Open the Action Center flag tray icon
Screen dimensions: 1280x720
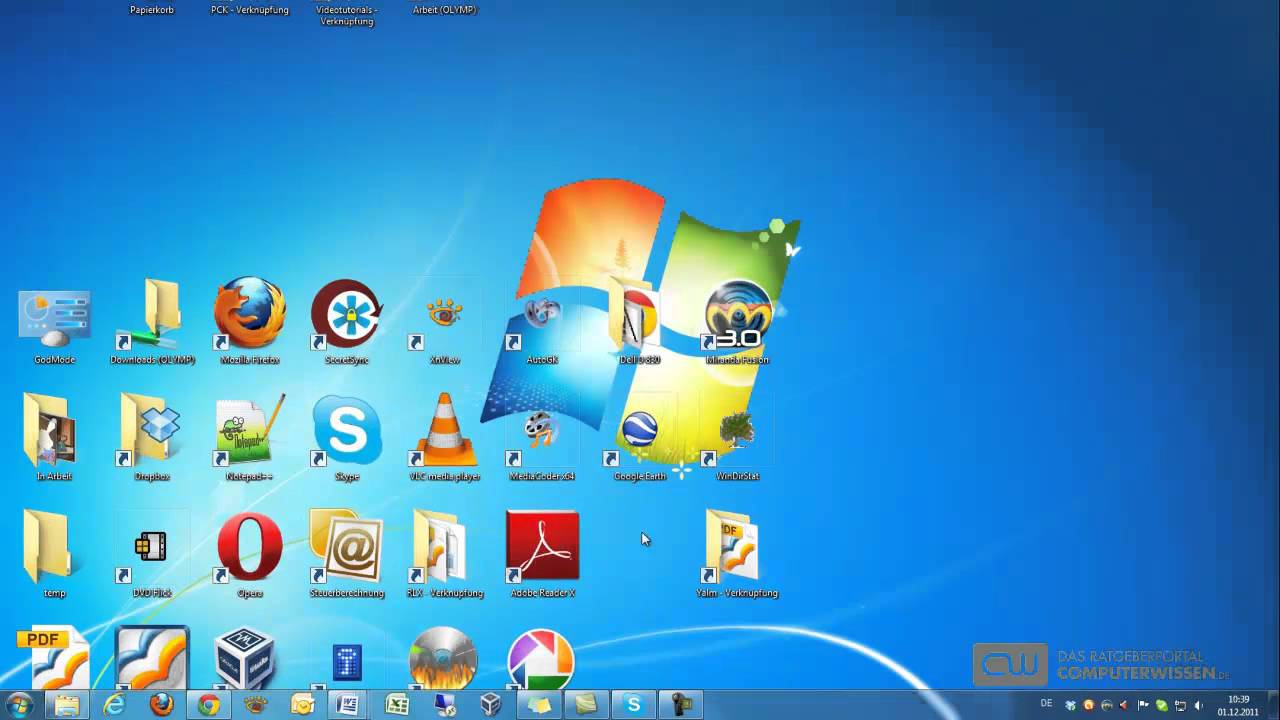(1144, 705)
